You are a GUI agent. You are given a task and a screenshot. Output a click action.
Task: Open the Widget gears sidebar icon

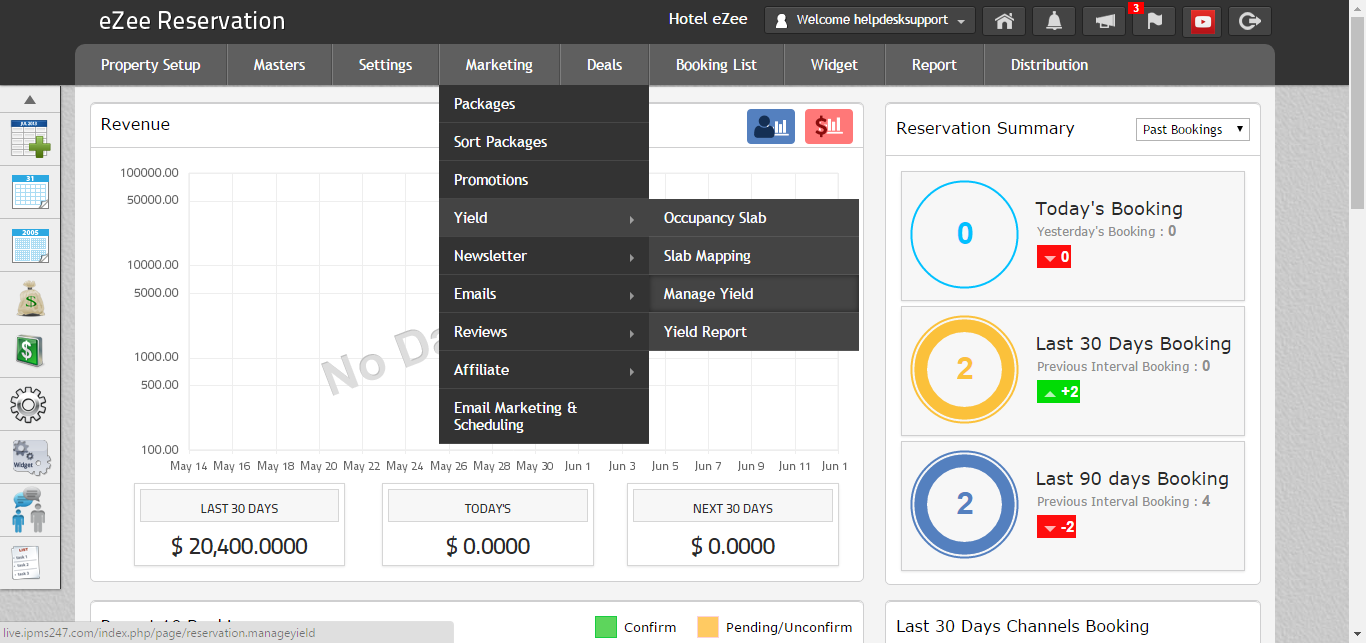pyautogui.click(x=30, y=457)
